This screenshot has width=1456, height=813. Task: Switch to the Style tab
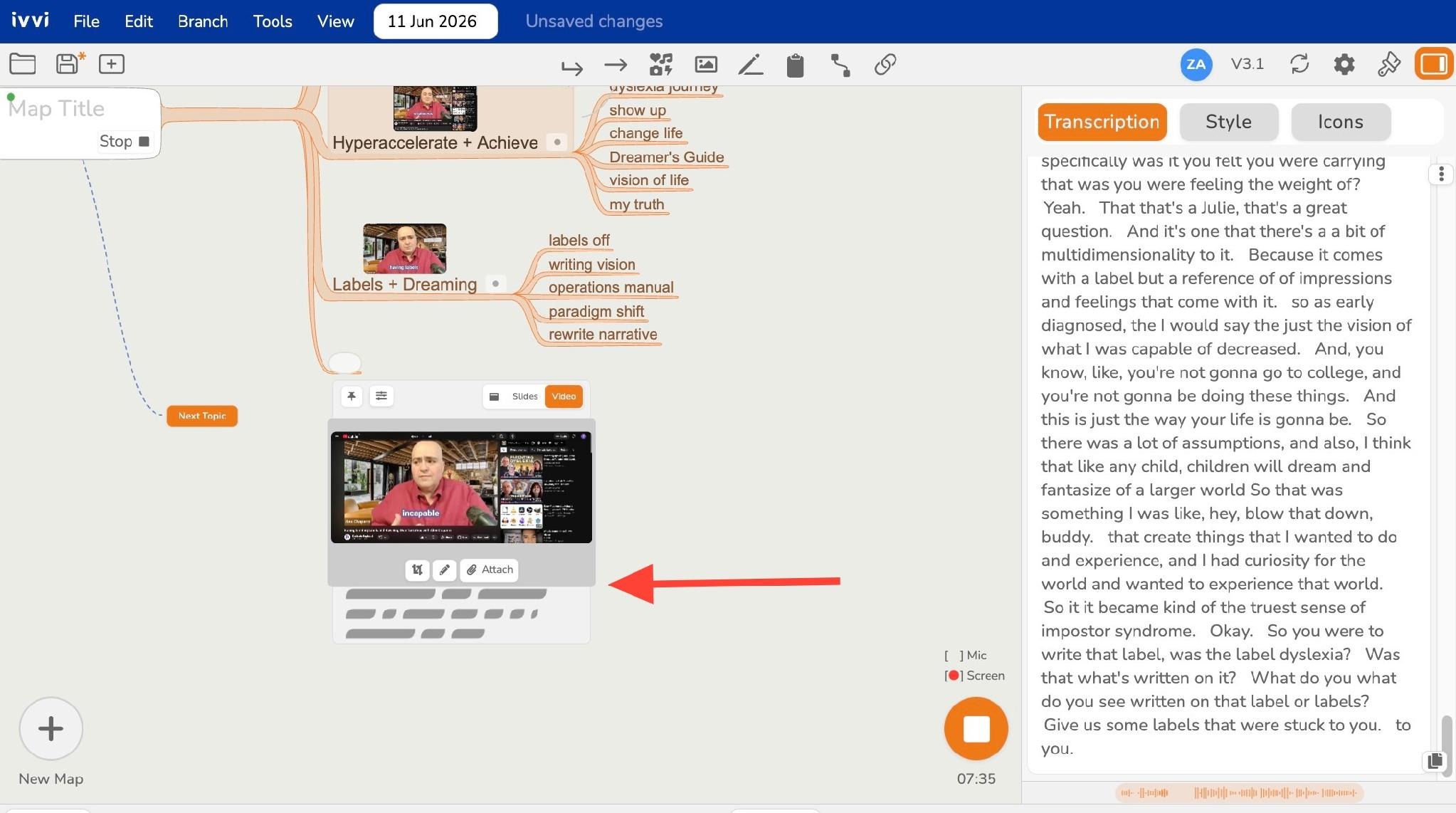[1228, 122]
